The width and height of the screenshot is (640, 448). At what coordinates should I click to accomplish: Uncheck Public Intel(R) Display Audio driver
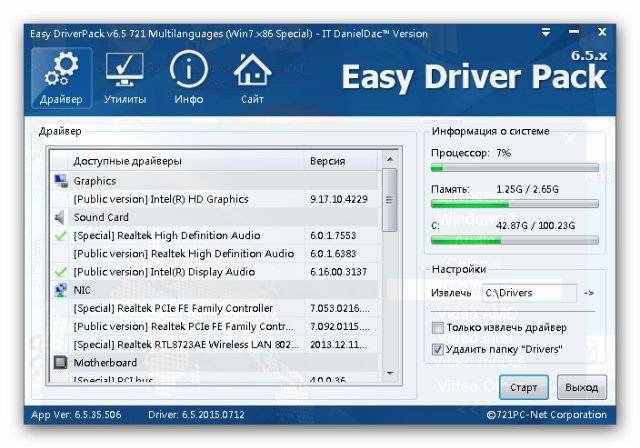[60, 272]
